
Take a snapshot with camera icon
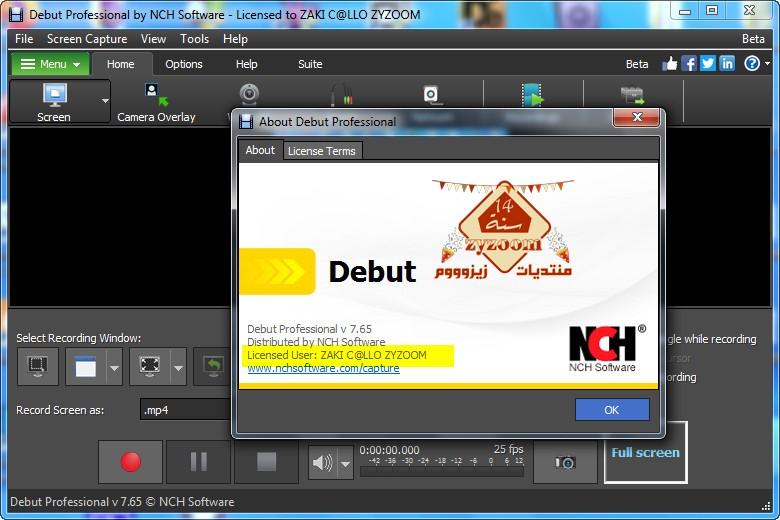pos(565,463)
